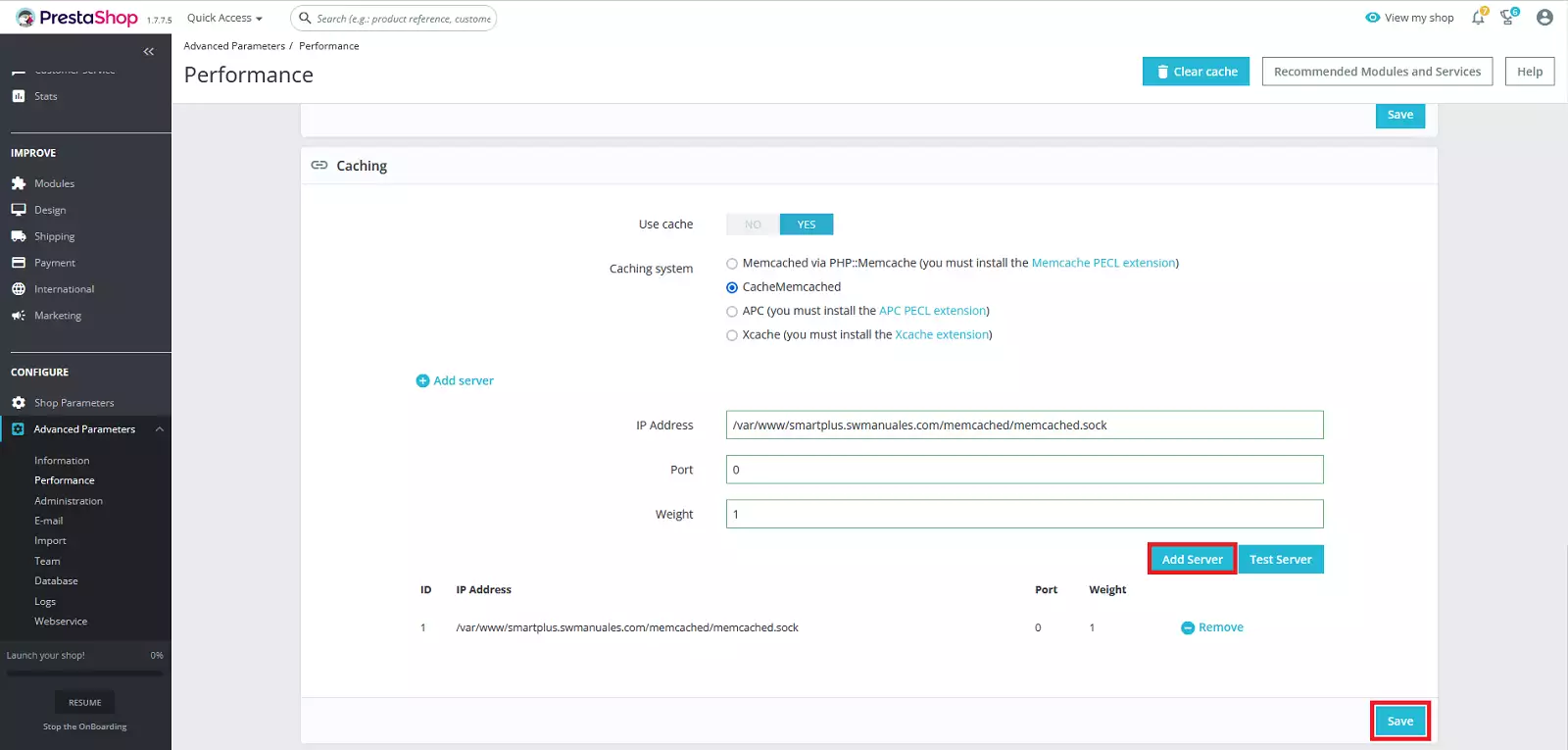Collapse the Advanced Parameters menu section
Screen dimensions: 1568x750
pyautogui.click(x=159, y=429)
